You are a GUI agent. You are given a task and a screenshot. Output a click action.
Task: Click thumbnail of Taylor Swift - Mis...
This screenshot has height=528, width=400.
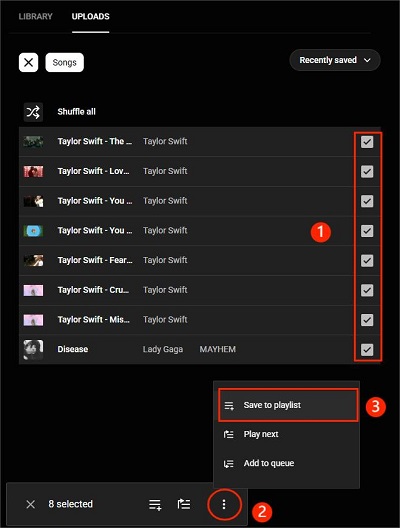(x=33, y=320)
